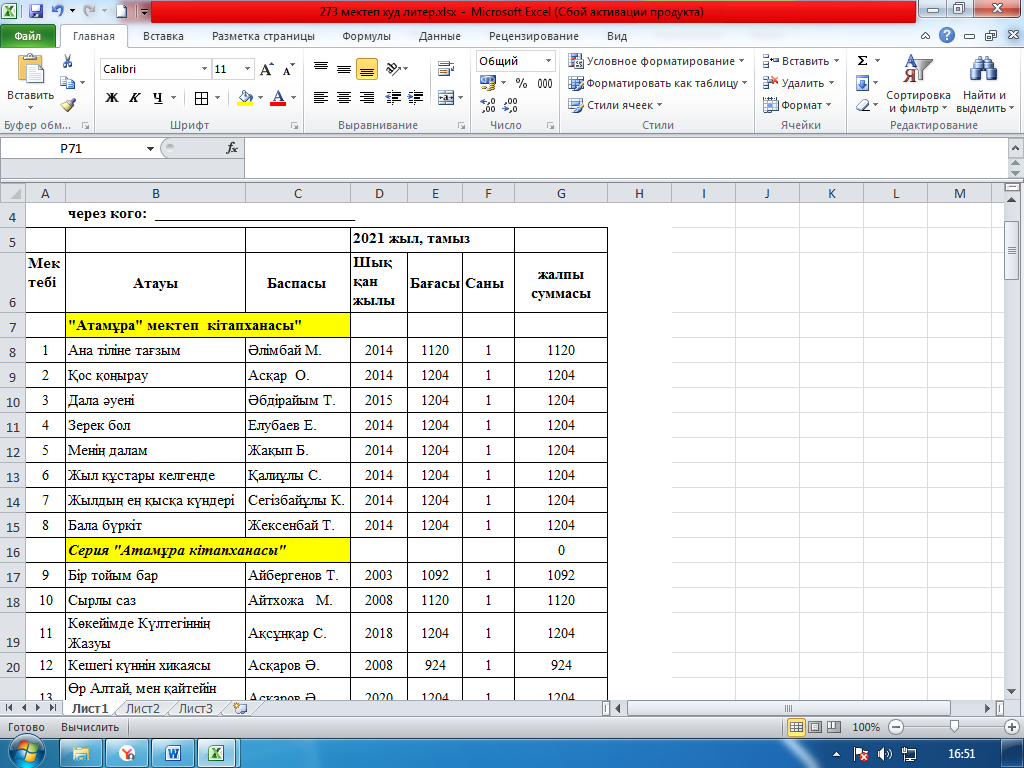Viewport: 1024px width, 768px height.
Task: Click the Cut scissors icon
Action: click(67, 62)
